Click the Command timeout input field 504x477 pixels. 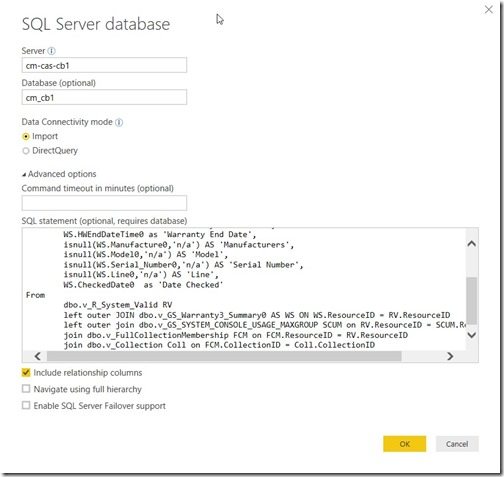[x=104, y=203]
